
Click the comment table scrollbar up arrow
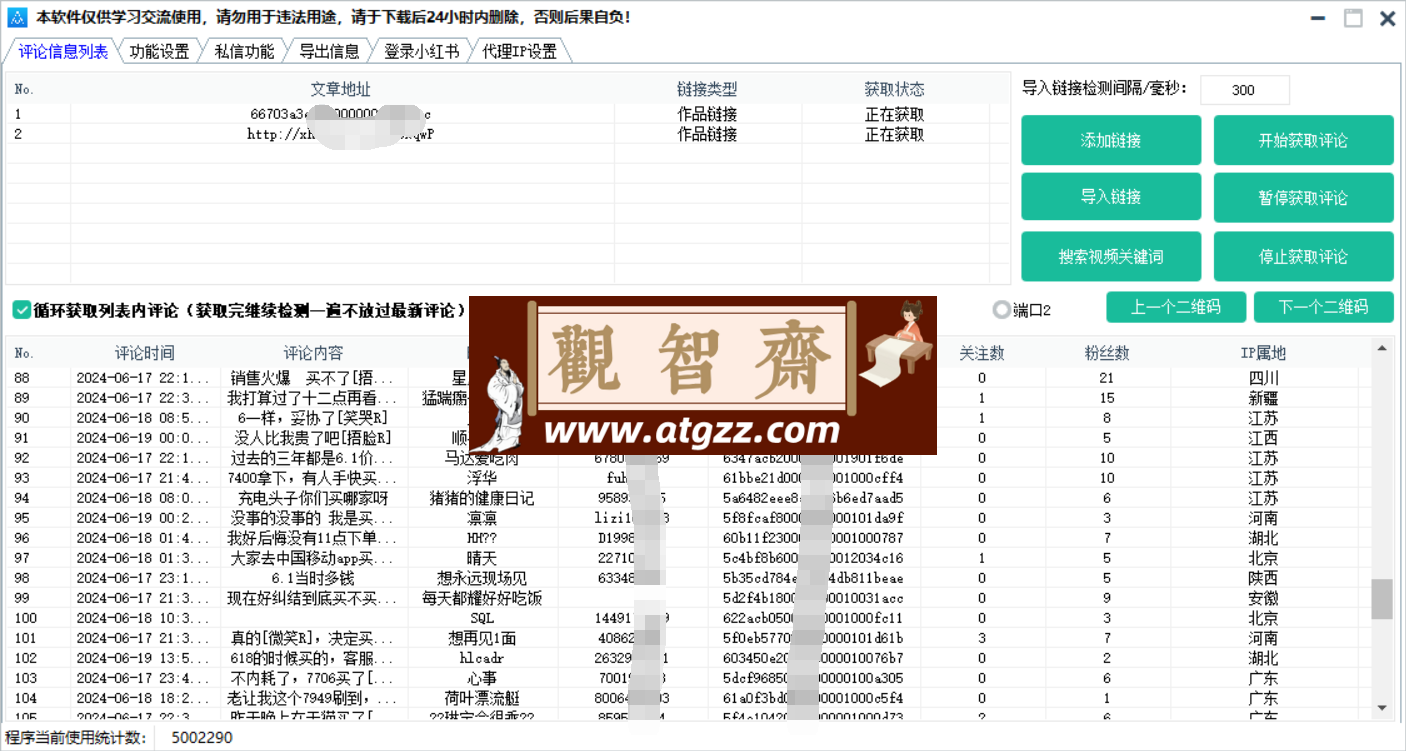pos(1382,348)
